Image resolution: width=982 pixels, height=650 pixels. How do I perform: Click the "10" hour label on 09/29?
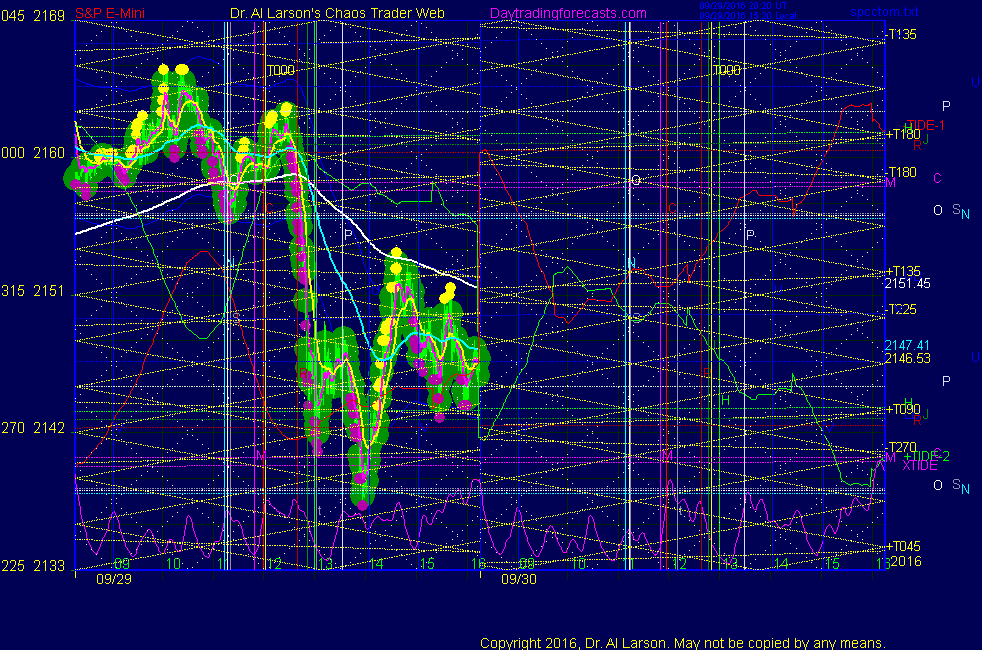pyautogui.click(x=173, y=564)
